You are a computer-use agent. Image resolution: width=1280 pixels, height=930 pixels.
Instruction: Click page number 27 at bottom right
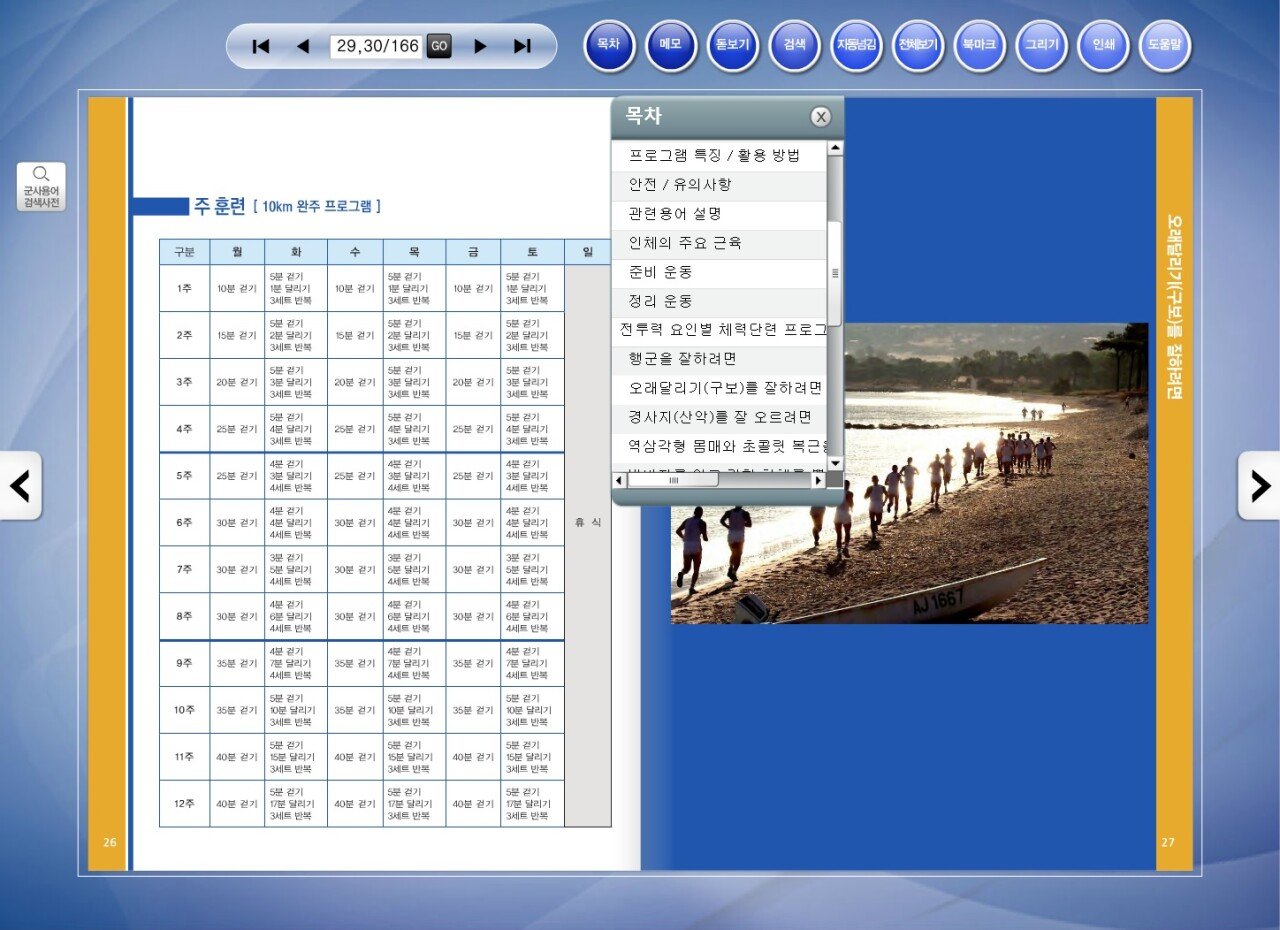point(1168,842)
